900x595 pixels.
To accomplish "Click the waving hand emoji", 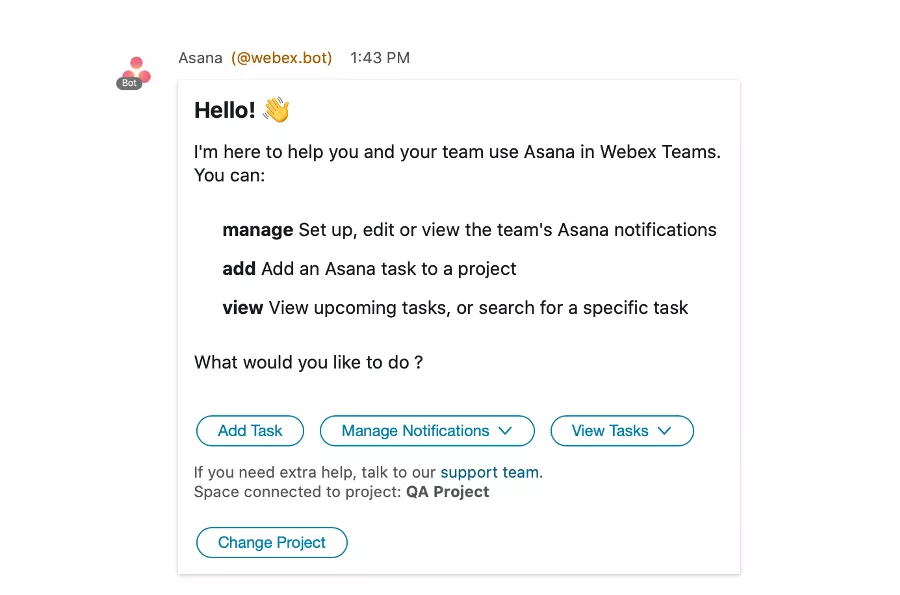I will (x=276, y=110).
